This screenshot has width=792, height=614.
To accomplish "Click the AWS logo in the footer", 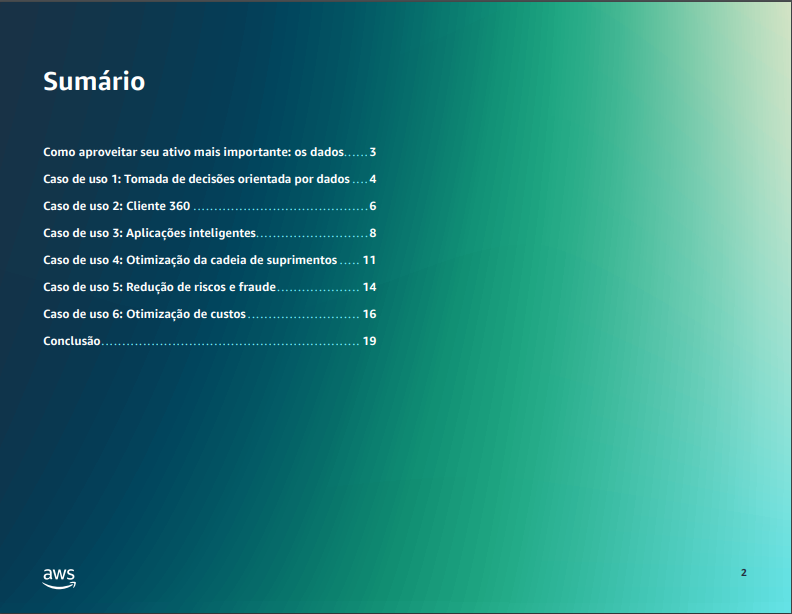I will [x=59, y=578].
